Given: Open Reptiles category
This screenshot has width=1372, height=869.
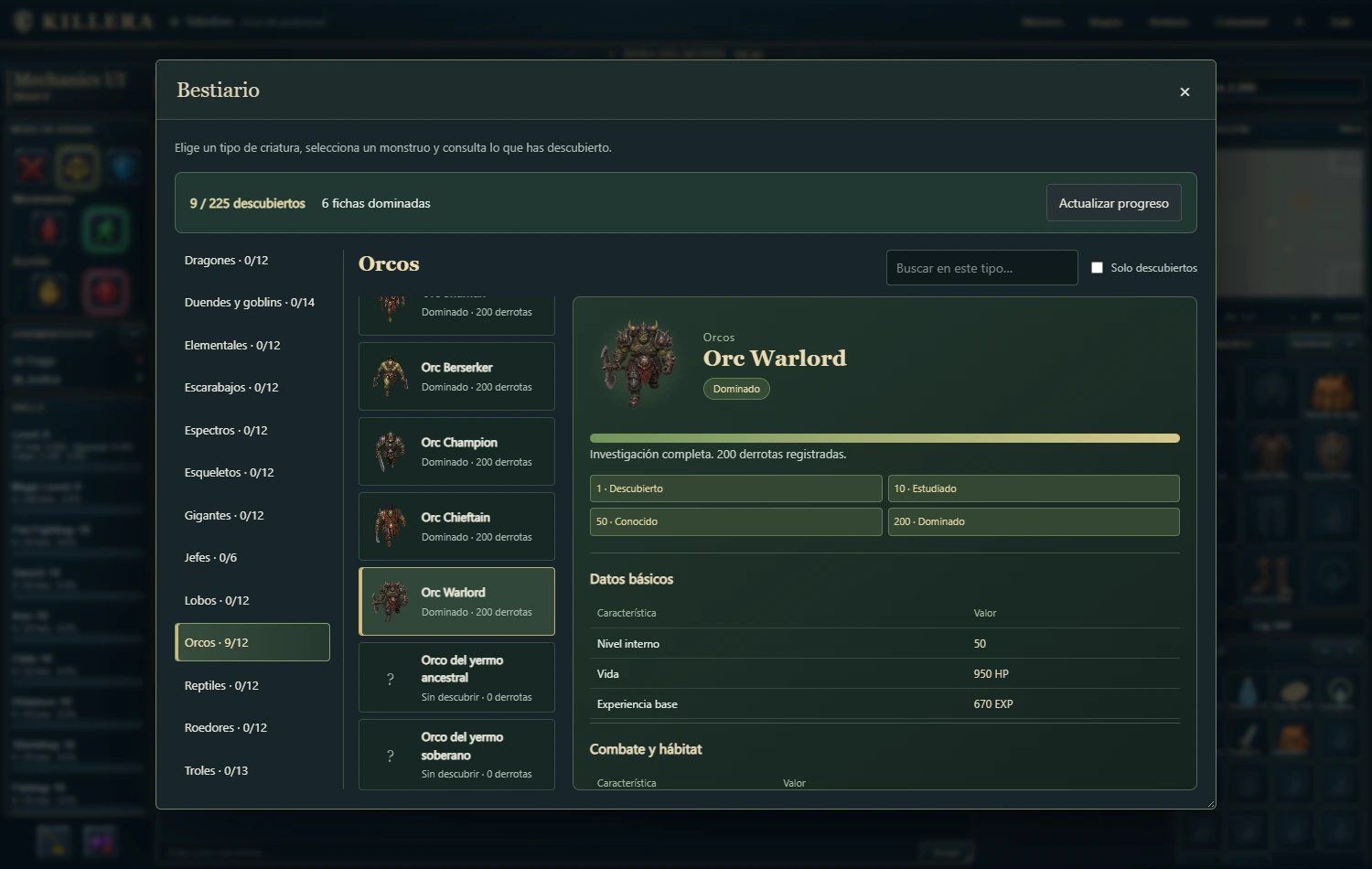Looking at the screenshot, I should [252, 685].
